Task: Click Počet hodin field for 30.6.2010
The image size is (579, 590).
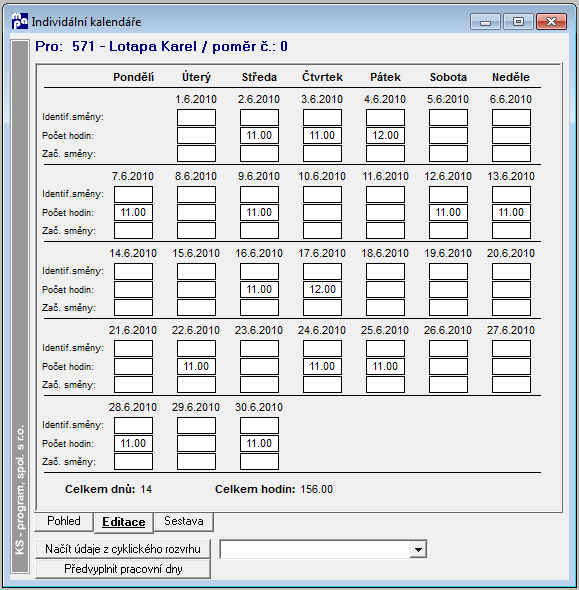Action: tap(259, 444)
